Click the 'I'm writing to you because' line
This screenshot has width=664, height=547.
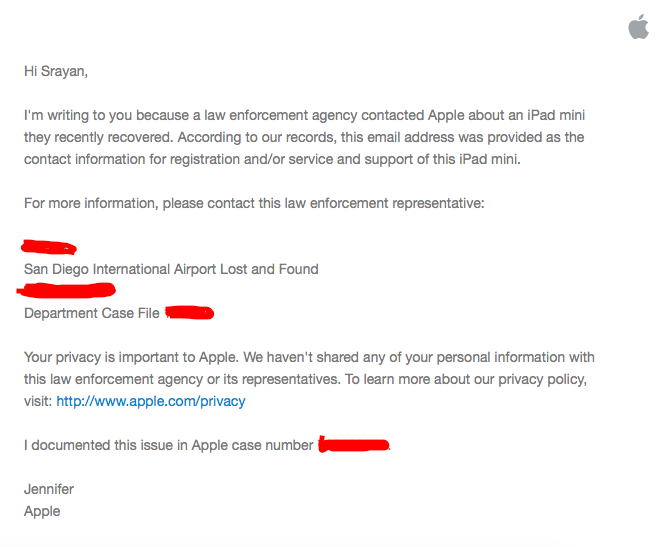click(x=304, y=115)
